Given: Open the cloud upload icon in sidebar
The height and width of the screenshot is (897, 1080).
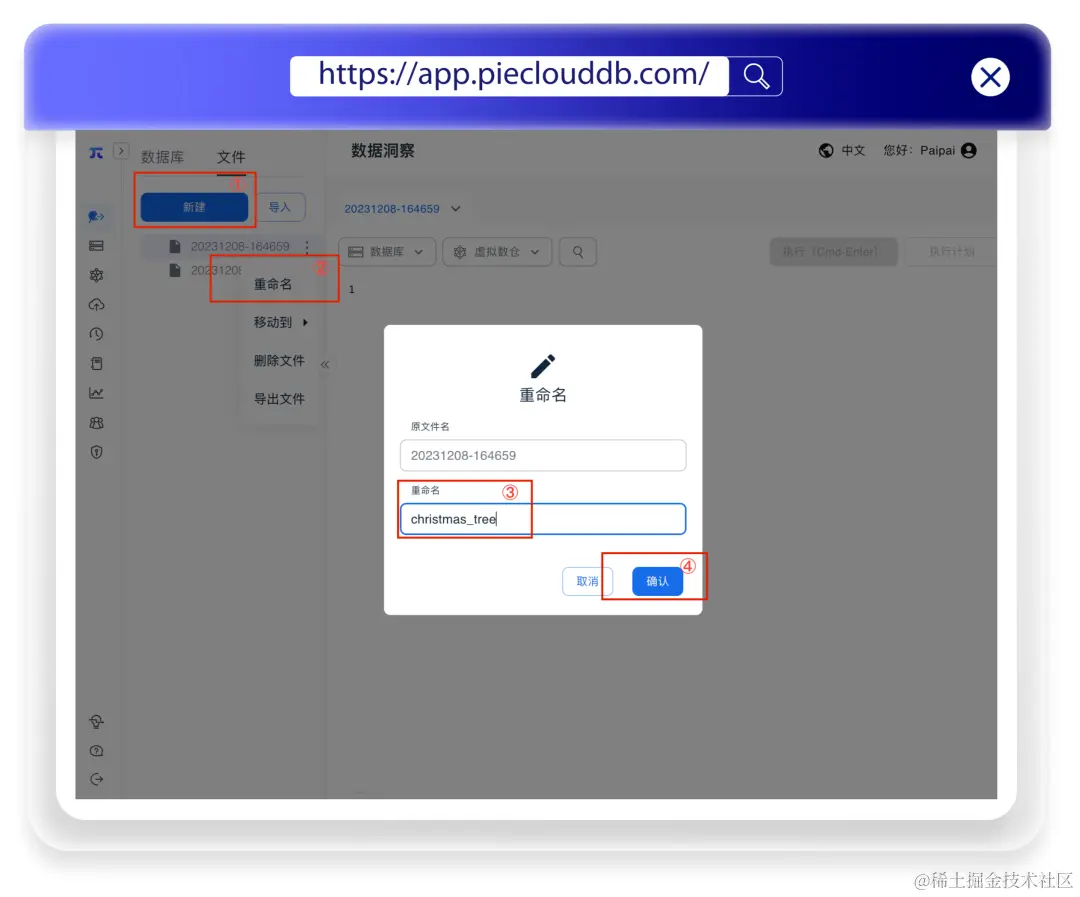Looking at the screenshot, I should [x=96, y=305].
